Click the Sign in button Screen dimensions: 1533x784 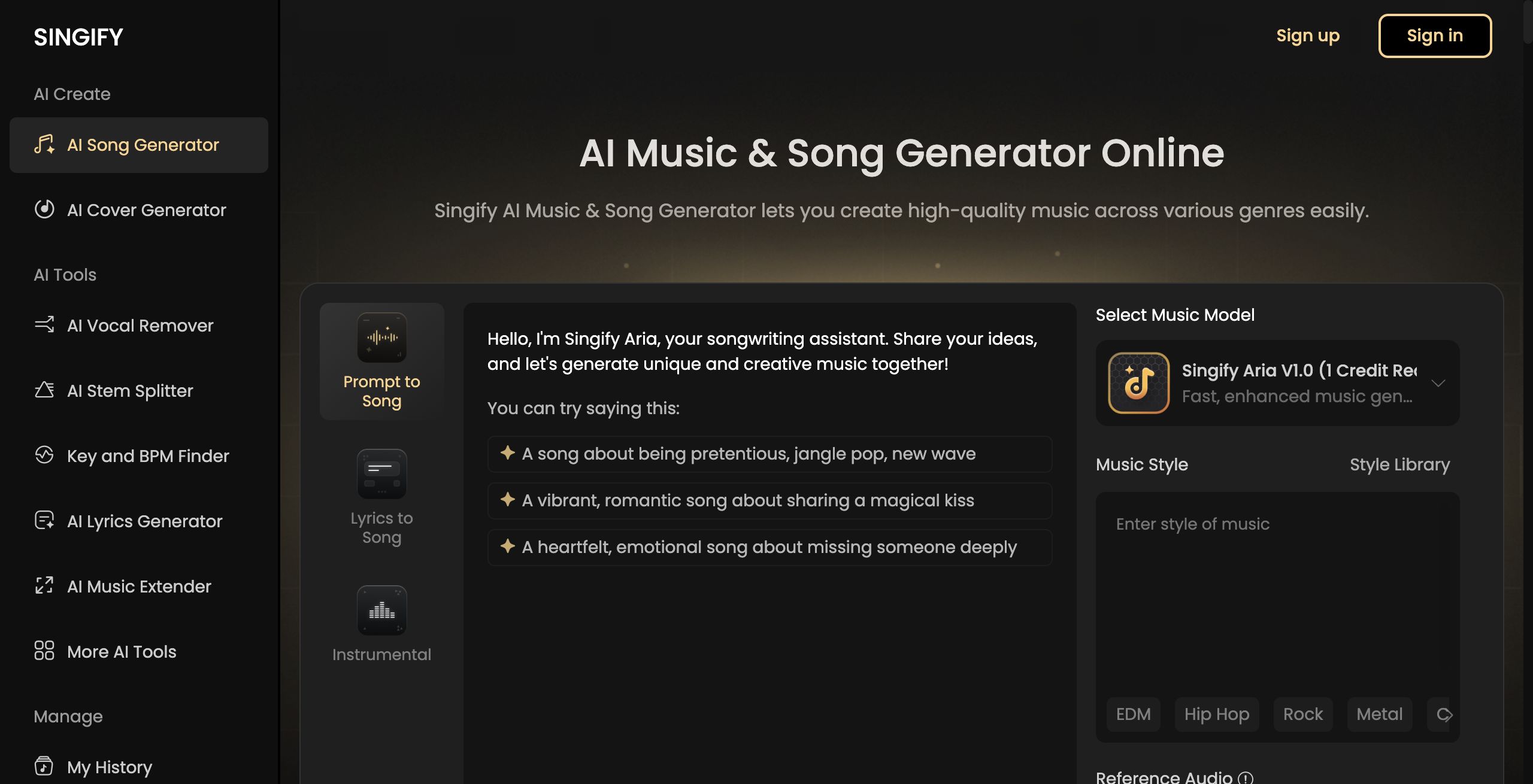(1435, 36)
